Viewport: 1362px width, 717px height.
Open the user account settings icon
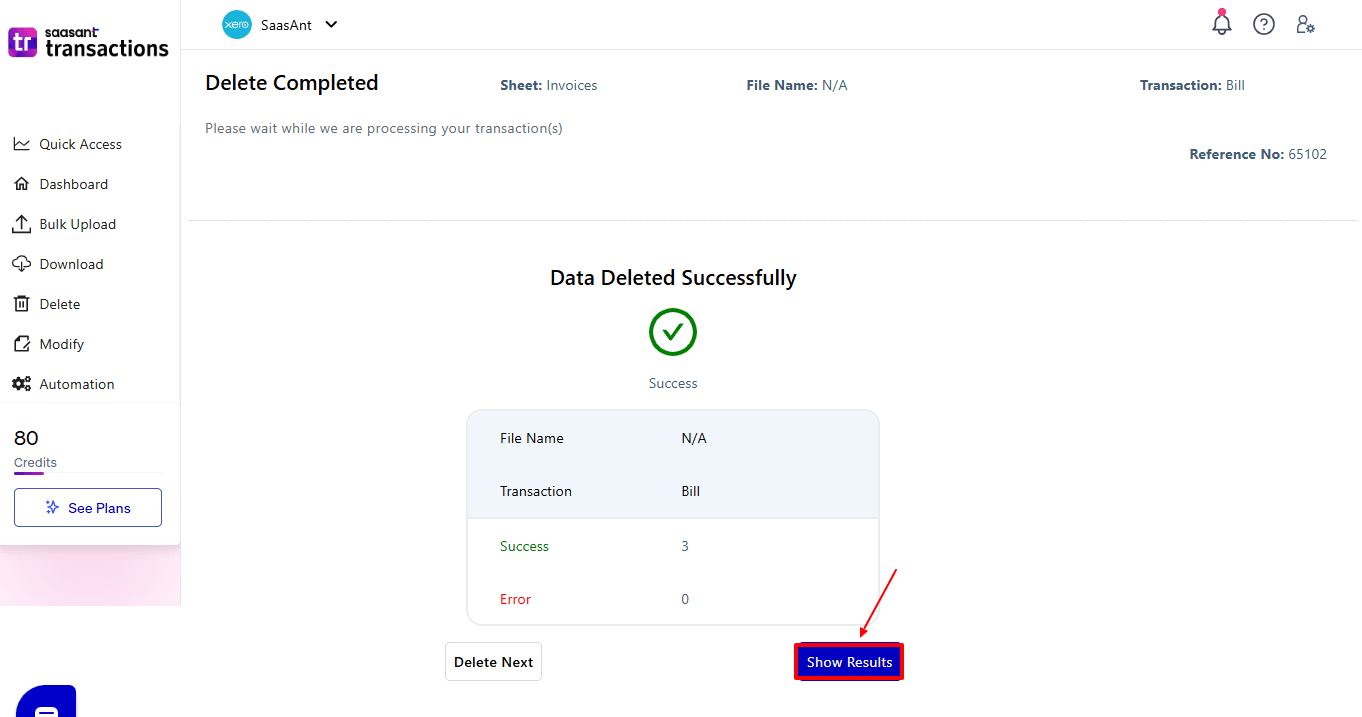tap(1306, 24)
